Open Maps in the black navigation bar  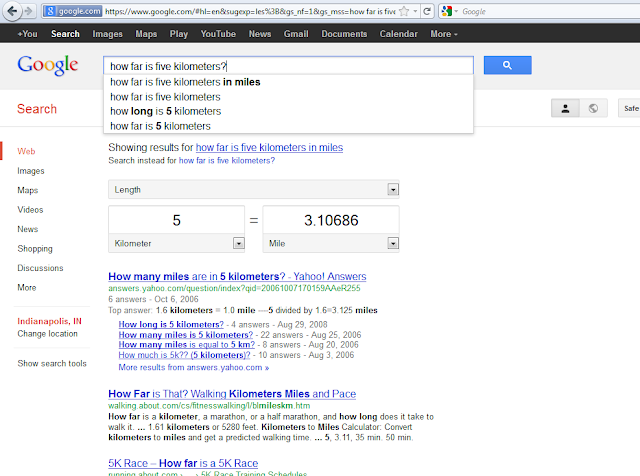[x=146, y=34]
